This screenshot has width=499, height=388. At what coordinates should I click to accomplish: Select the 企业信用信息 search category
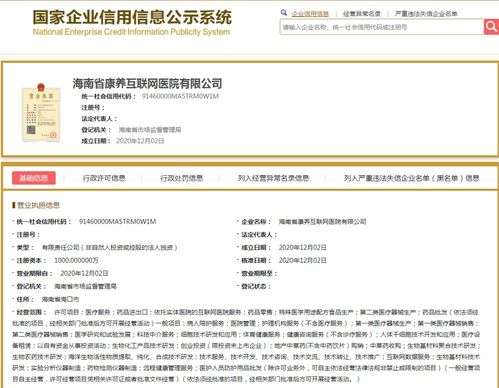click(x=310, y=14)
